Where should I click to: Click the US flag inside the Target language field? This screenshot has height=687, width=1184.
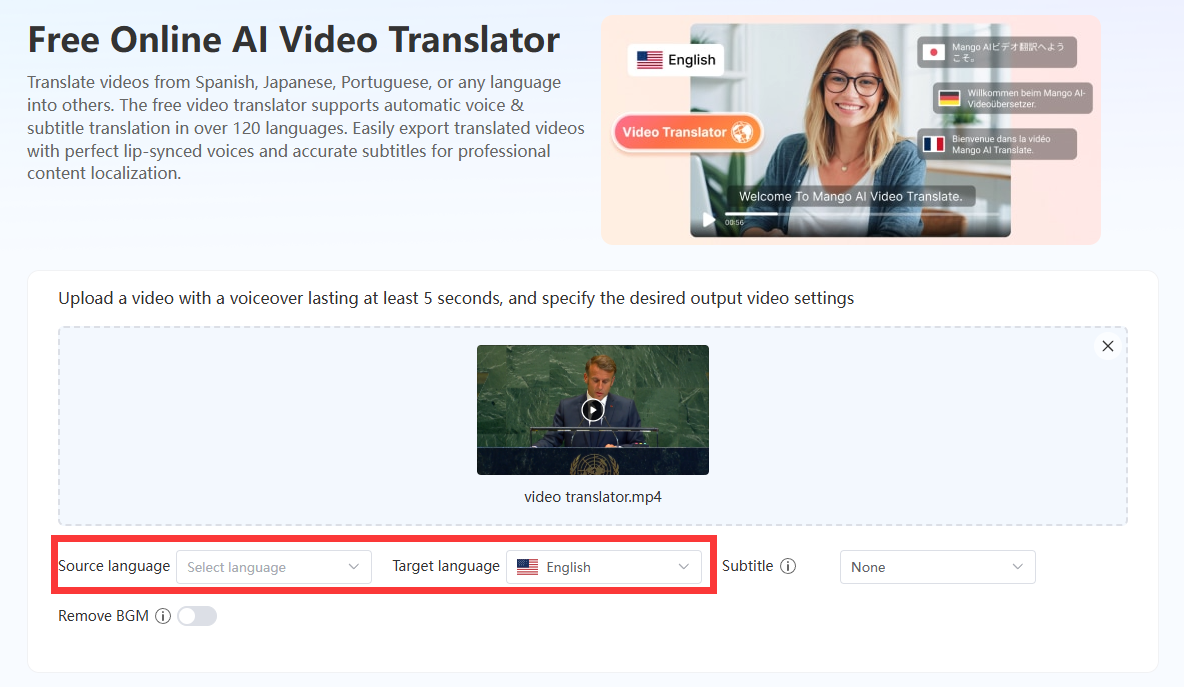528,567
